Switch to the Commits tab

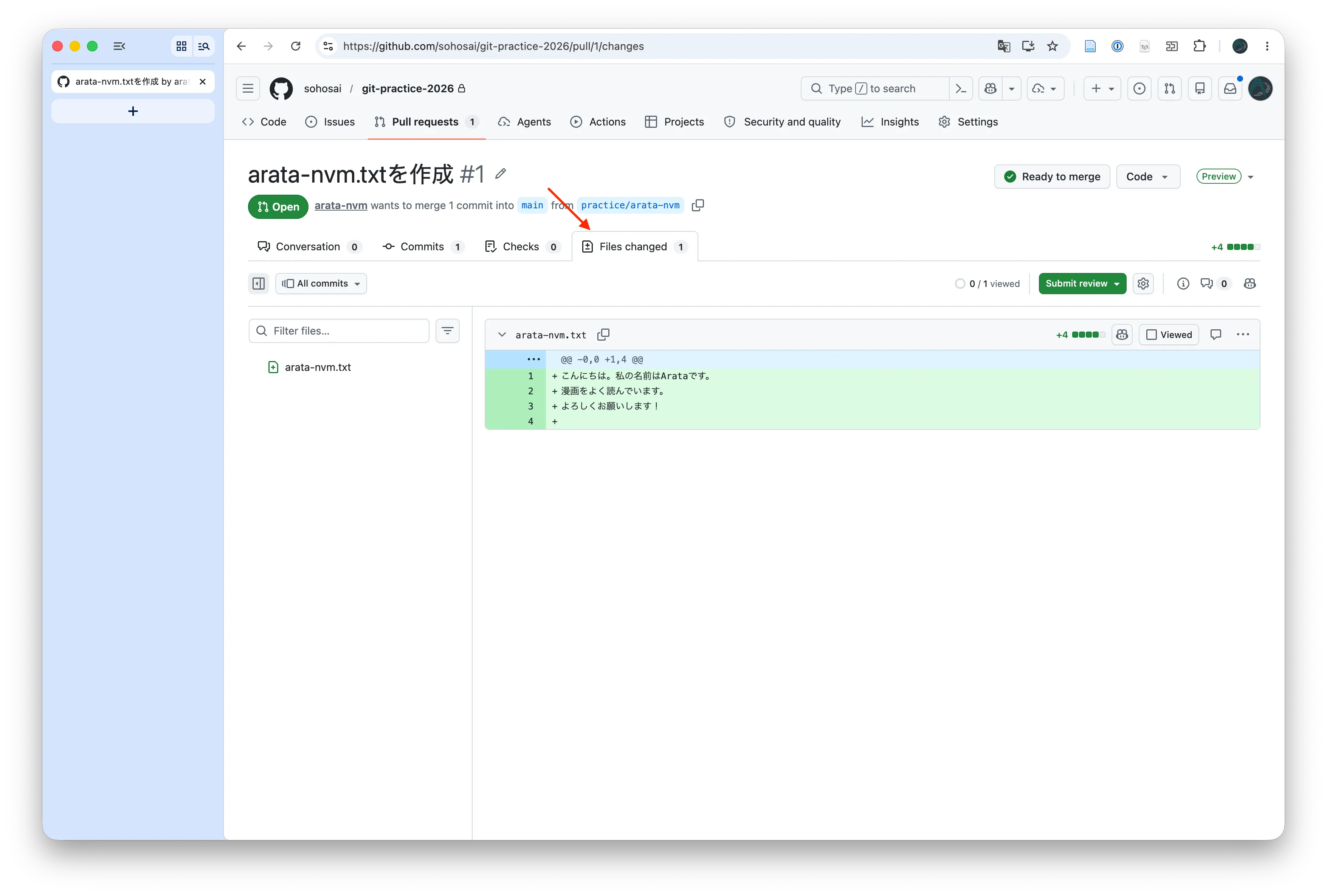point(423,247)
